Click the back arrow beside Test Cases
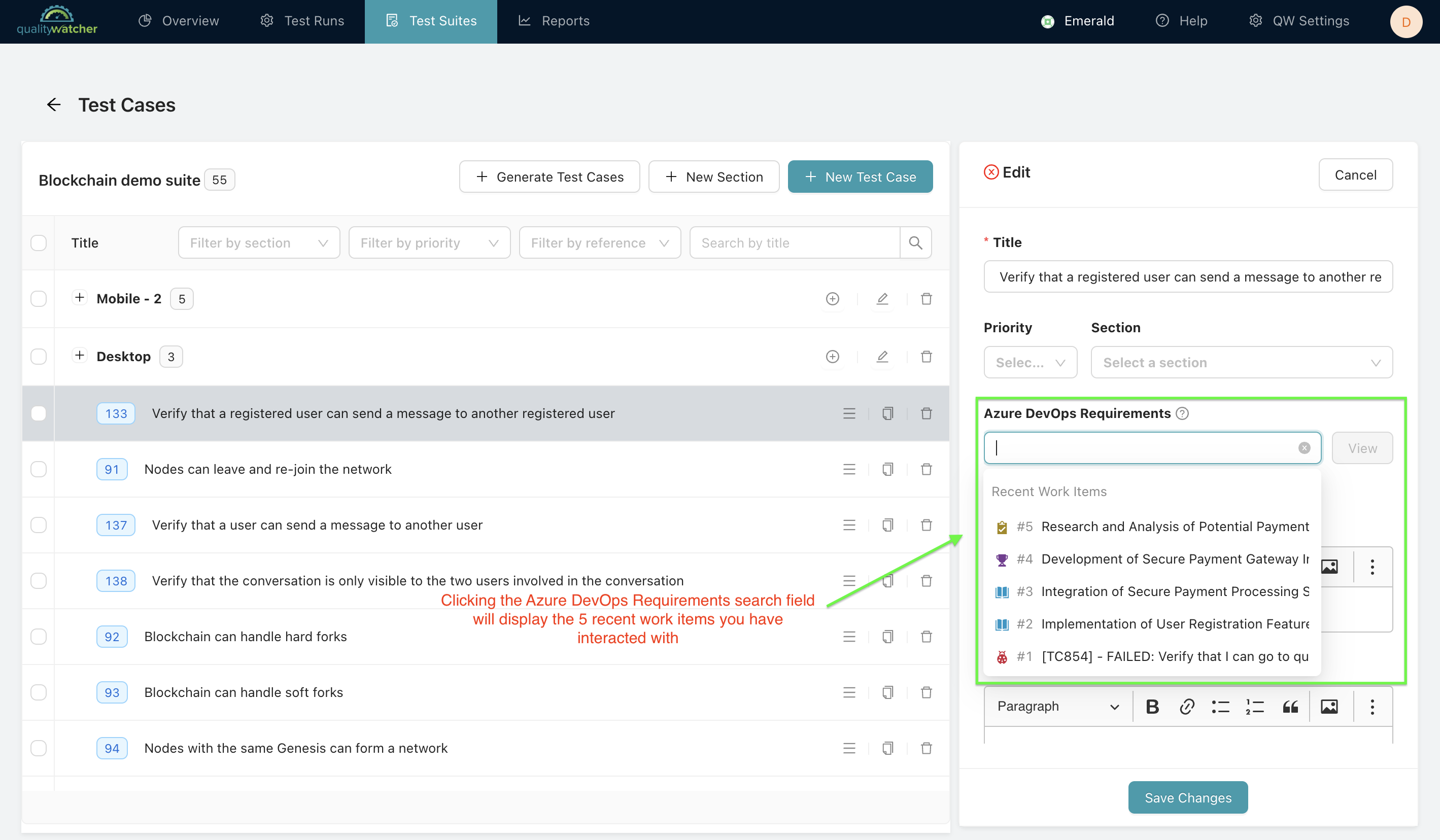1440x840 pixels. (54, 104)
